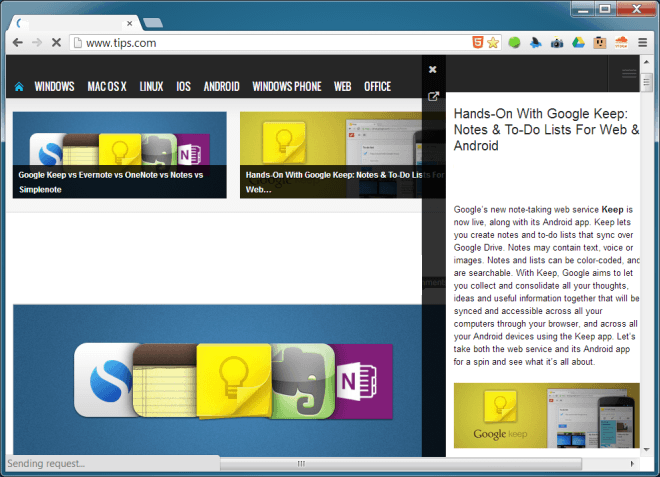
Task: Click the camera screenshot extension icon
Action: pyautogui.click(x=557, y=43)
